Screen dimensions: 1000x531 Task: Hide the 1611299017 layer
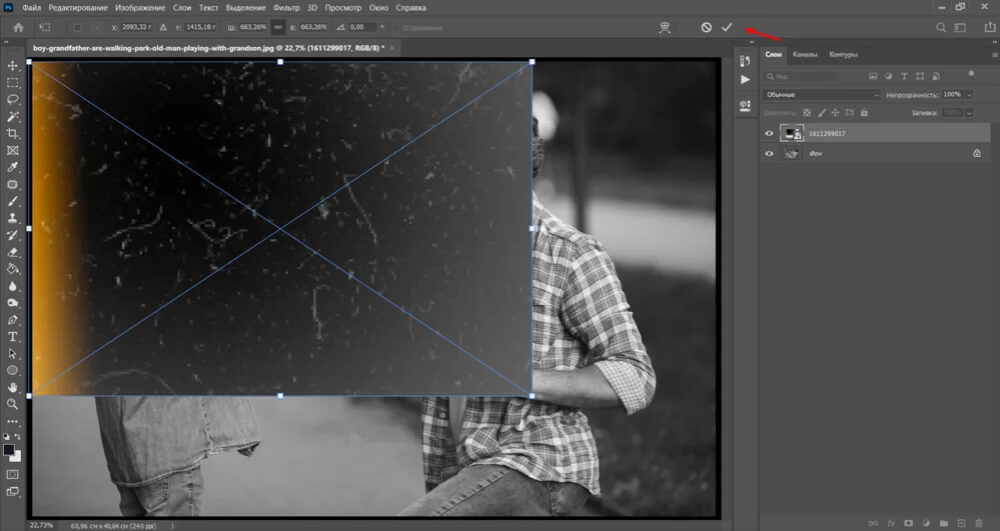click(x=769, y=132)
